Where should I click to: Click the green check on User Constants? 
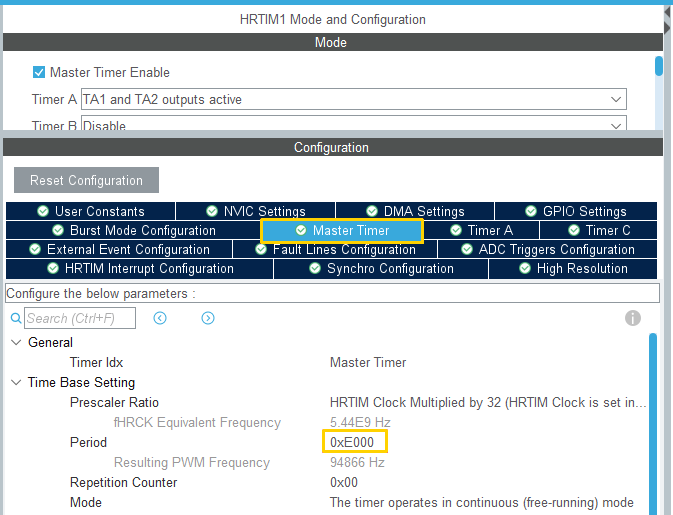(42, 211)
